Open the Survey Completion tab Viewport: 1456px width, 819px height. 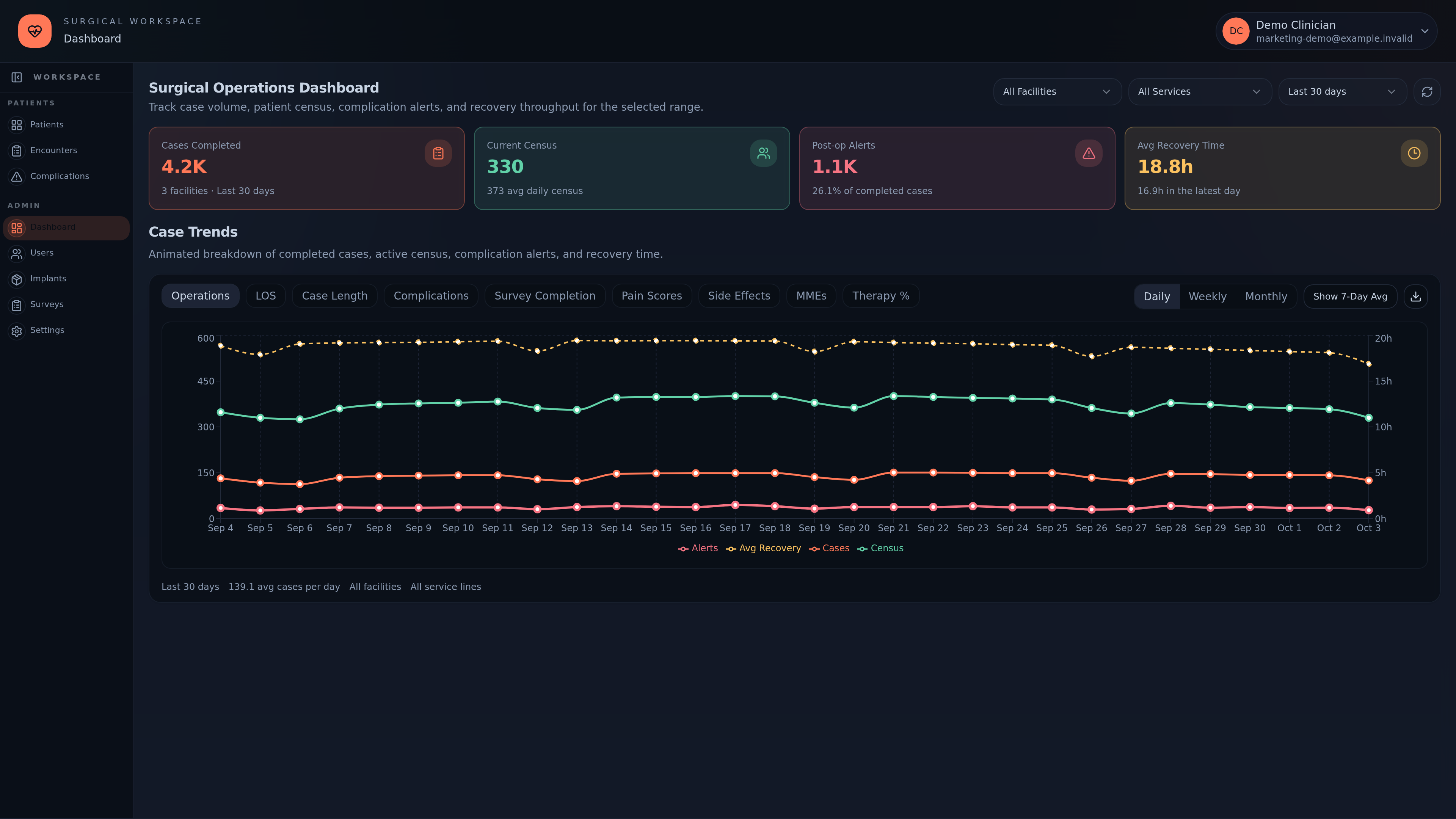(545, 296)
